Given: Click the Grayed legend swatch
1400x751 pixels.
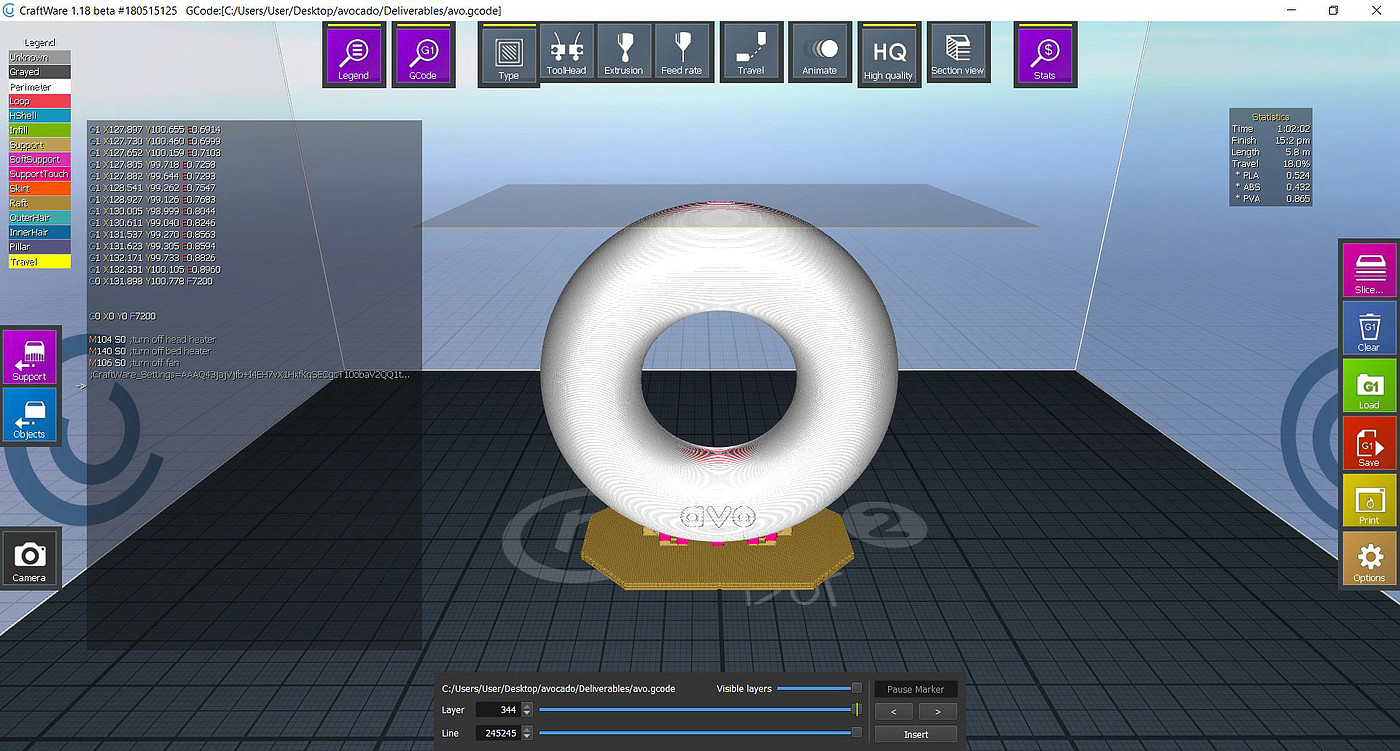Looking at the screenshot, I should pos(40,72).
